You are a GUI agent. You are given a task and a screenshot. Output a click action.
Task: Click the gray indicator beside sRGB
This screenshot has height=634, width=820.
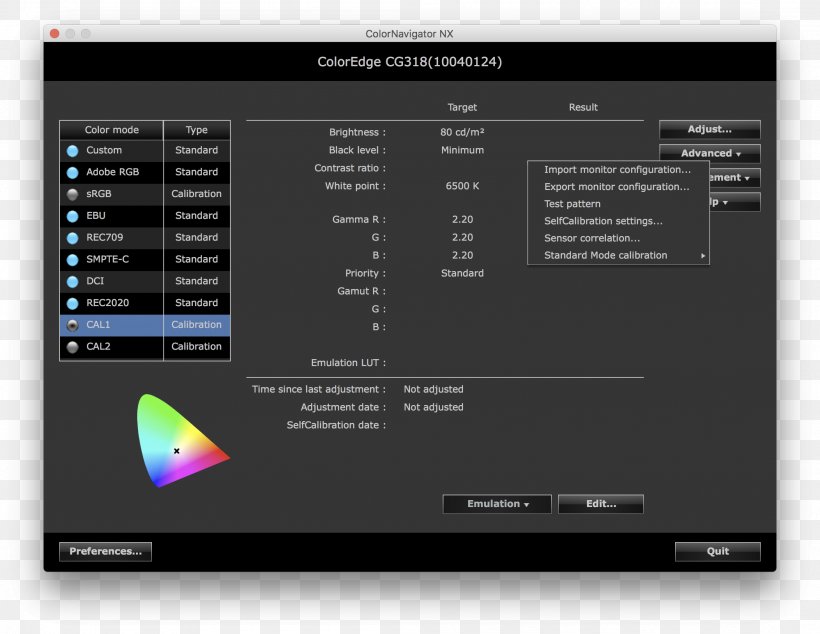(x=73, y=195)
